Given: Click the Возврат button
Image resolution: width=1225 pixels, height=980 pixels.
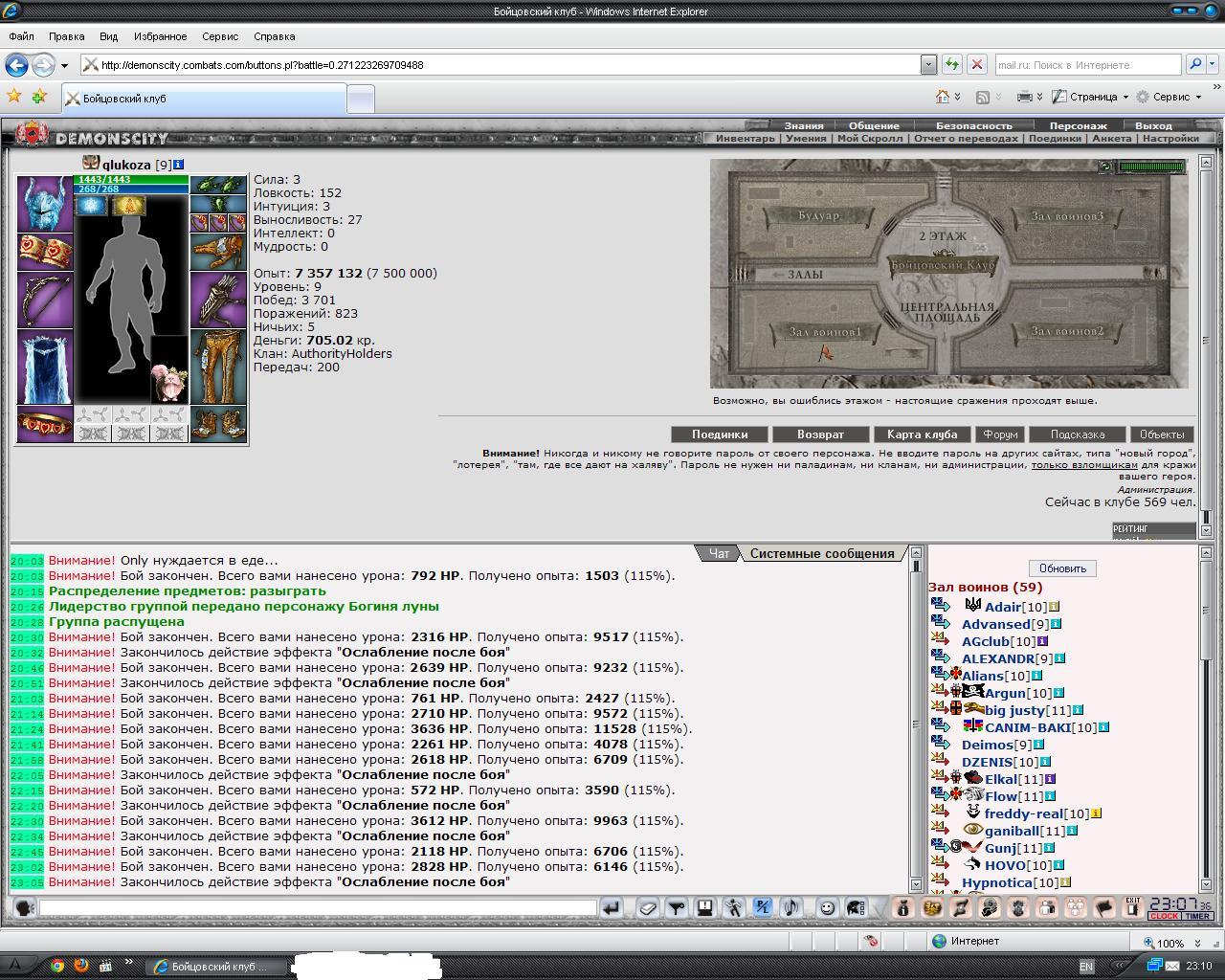Looking at the screenshot, I should click(x=821, y=434).
